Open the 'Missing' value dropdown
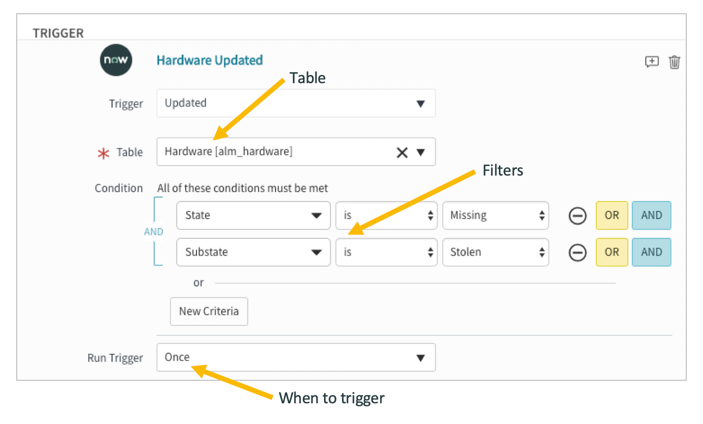The width and height of the screenshot is (703, 424). pyautogui.click(x=496, y=215)
